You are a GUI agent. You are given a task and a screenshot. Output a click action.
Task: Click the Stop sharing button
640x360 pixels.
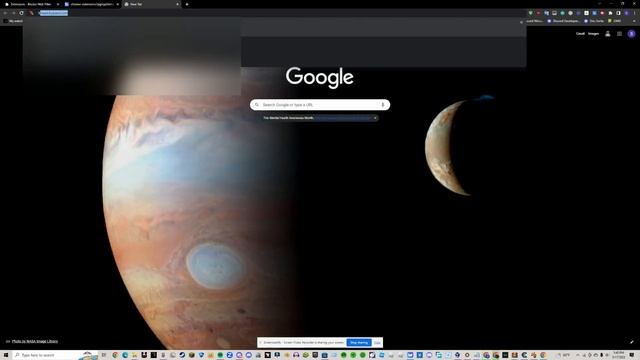(359, 342)
